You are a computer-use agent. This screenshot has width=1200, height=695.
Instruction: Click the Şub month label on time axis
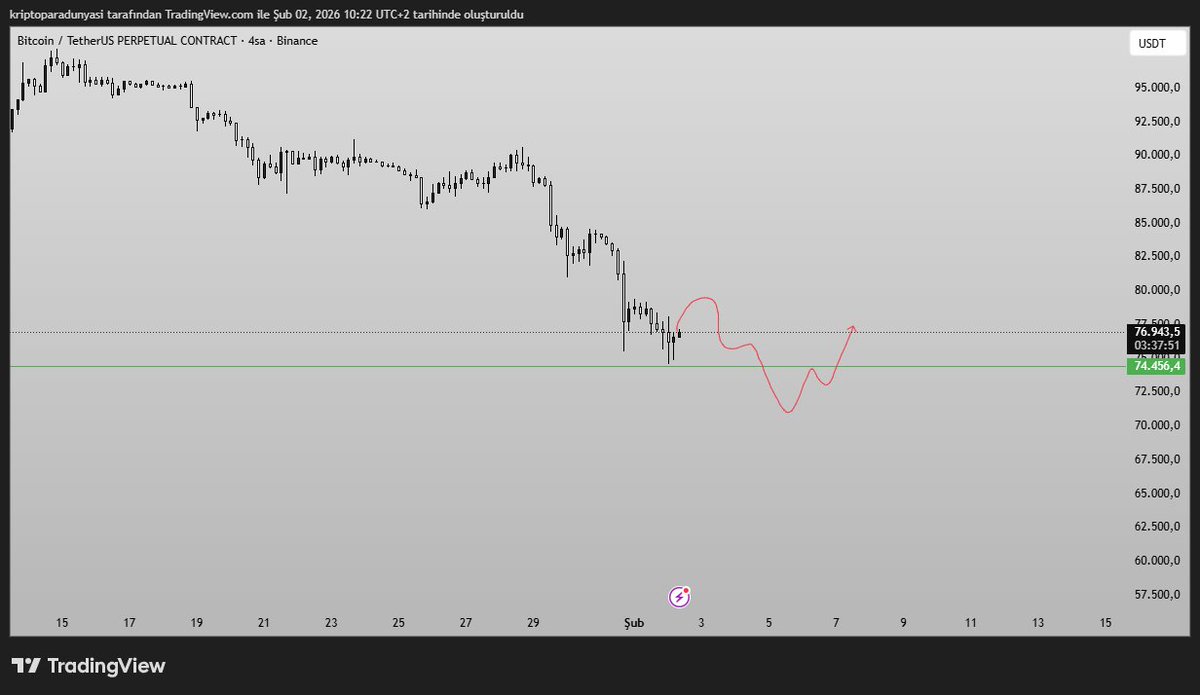point(634,623)
